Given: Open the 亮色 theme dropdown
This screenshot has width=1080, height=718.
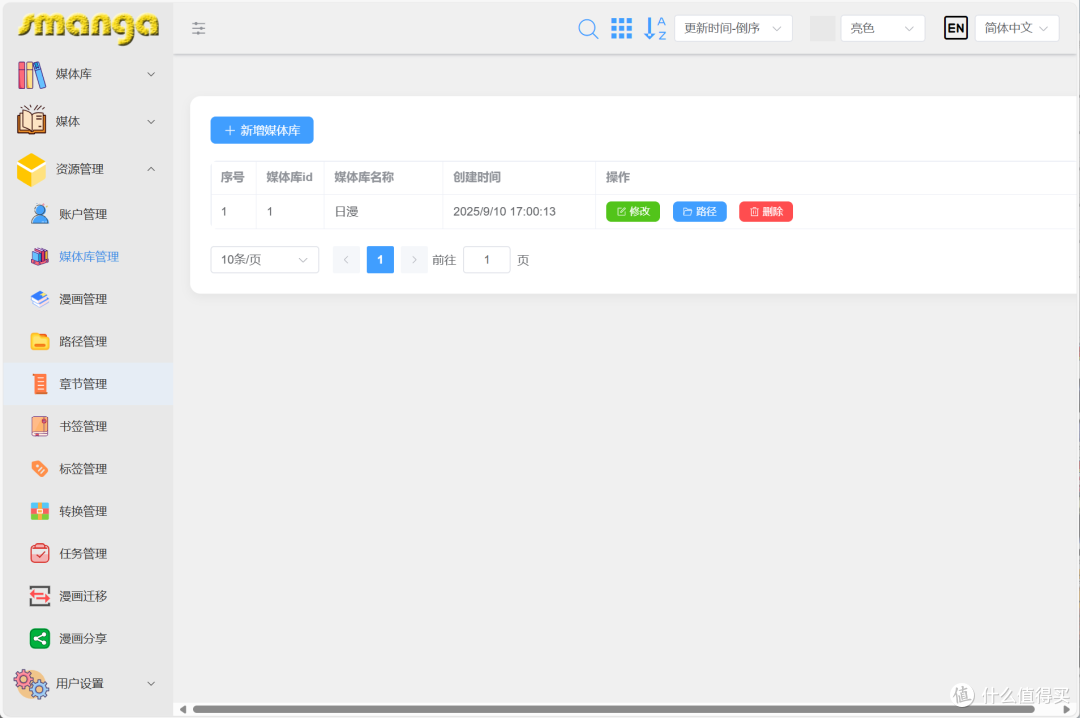Looking at the screenshot, I should [x=882, y=28].
